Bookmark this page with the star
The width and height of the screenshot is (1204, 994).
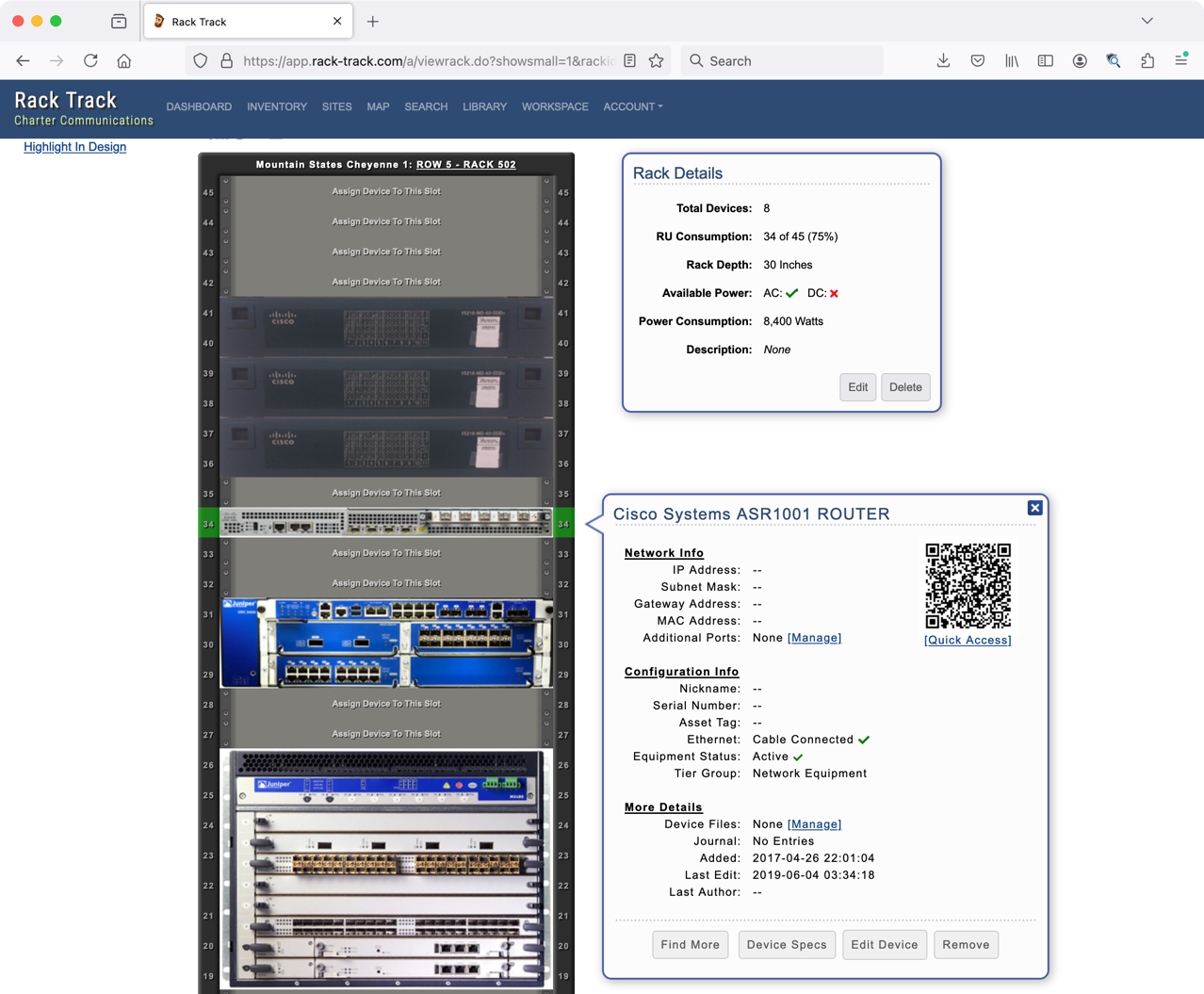[657, 60]
